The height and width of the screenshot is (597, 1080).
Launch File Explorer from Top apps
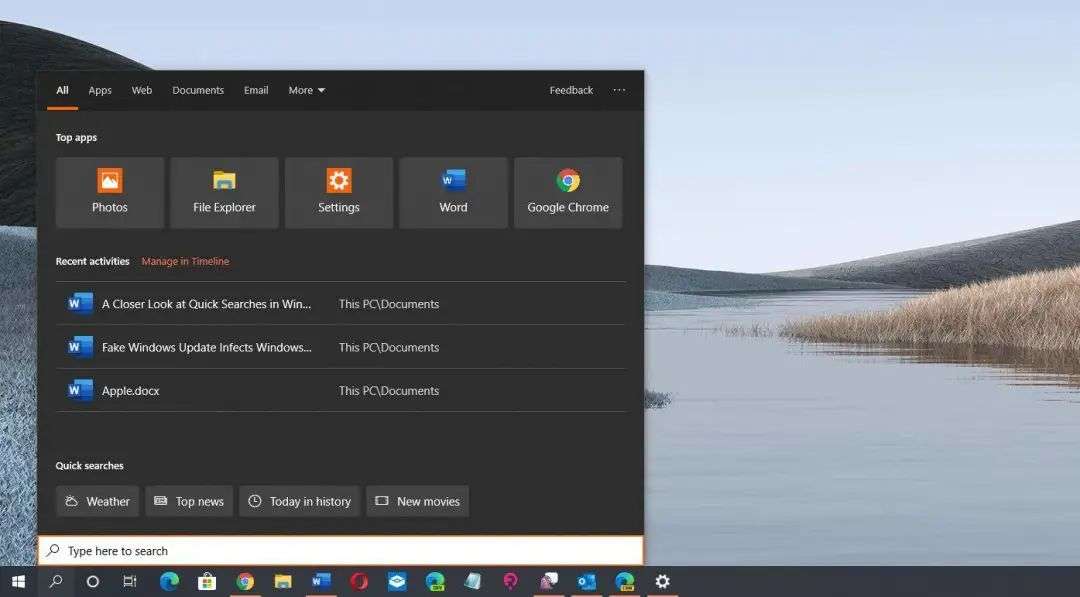click(x=224, y=192)
